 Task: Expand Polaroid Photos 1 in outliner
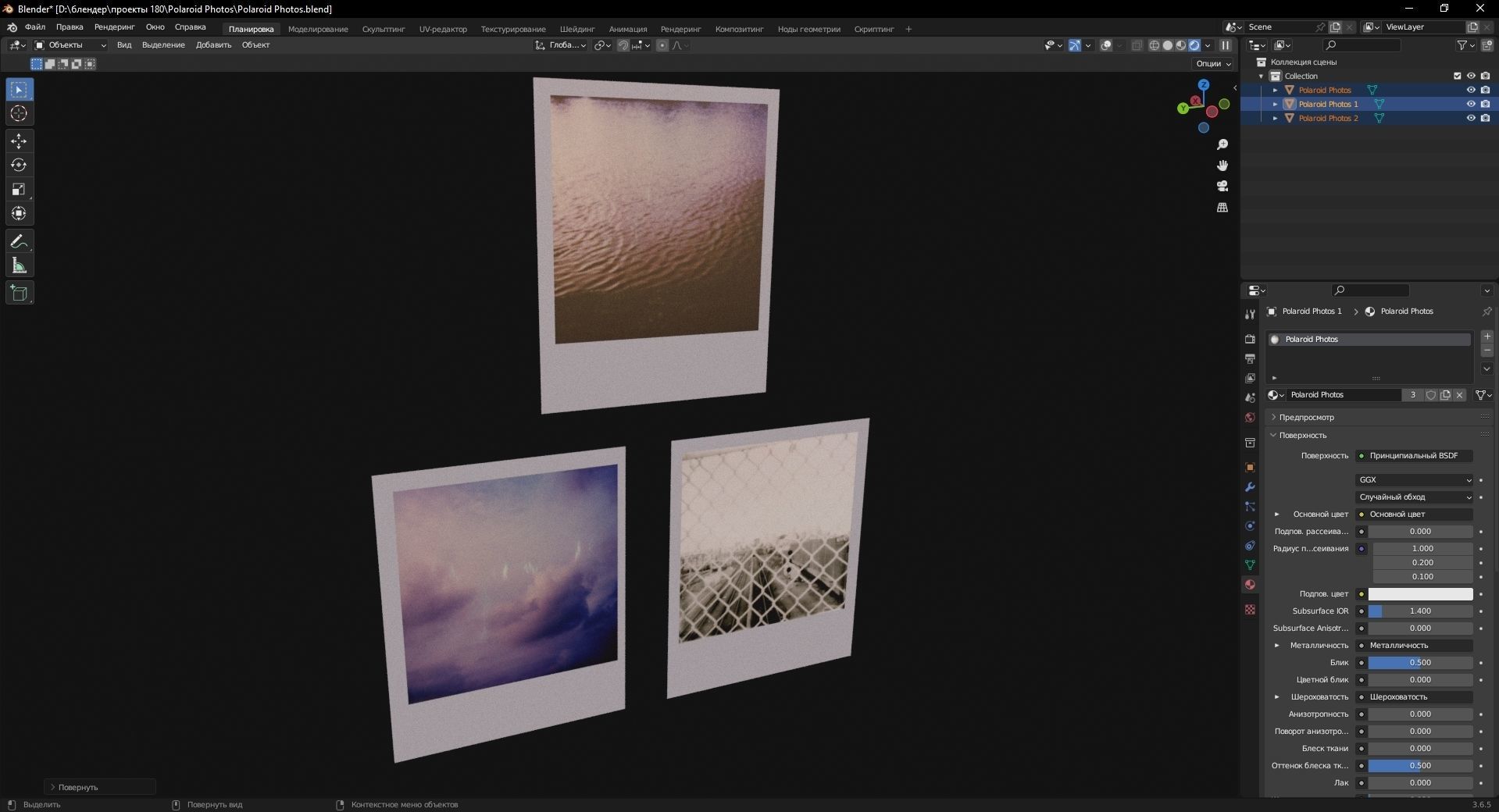[1276, 105]
